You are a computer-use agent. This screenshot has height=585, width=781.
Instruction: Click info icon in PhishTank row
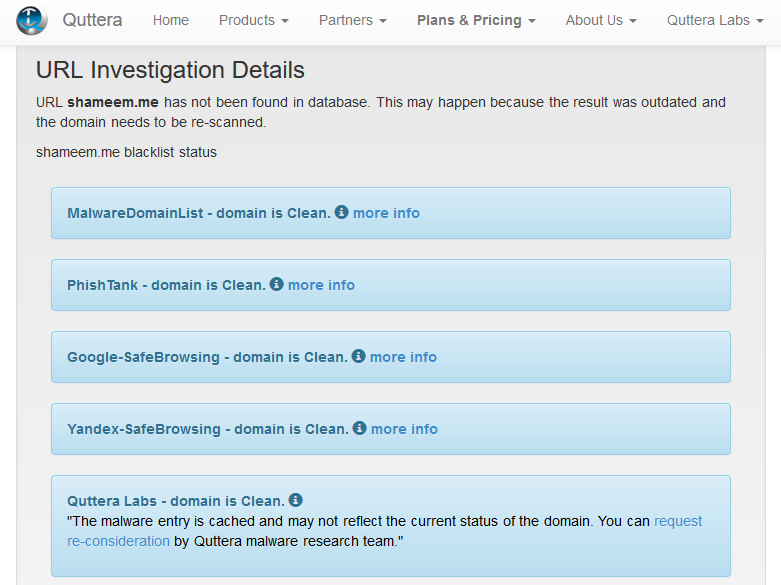pyautogui.click(x=276, y=284)
